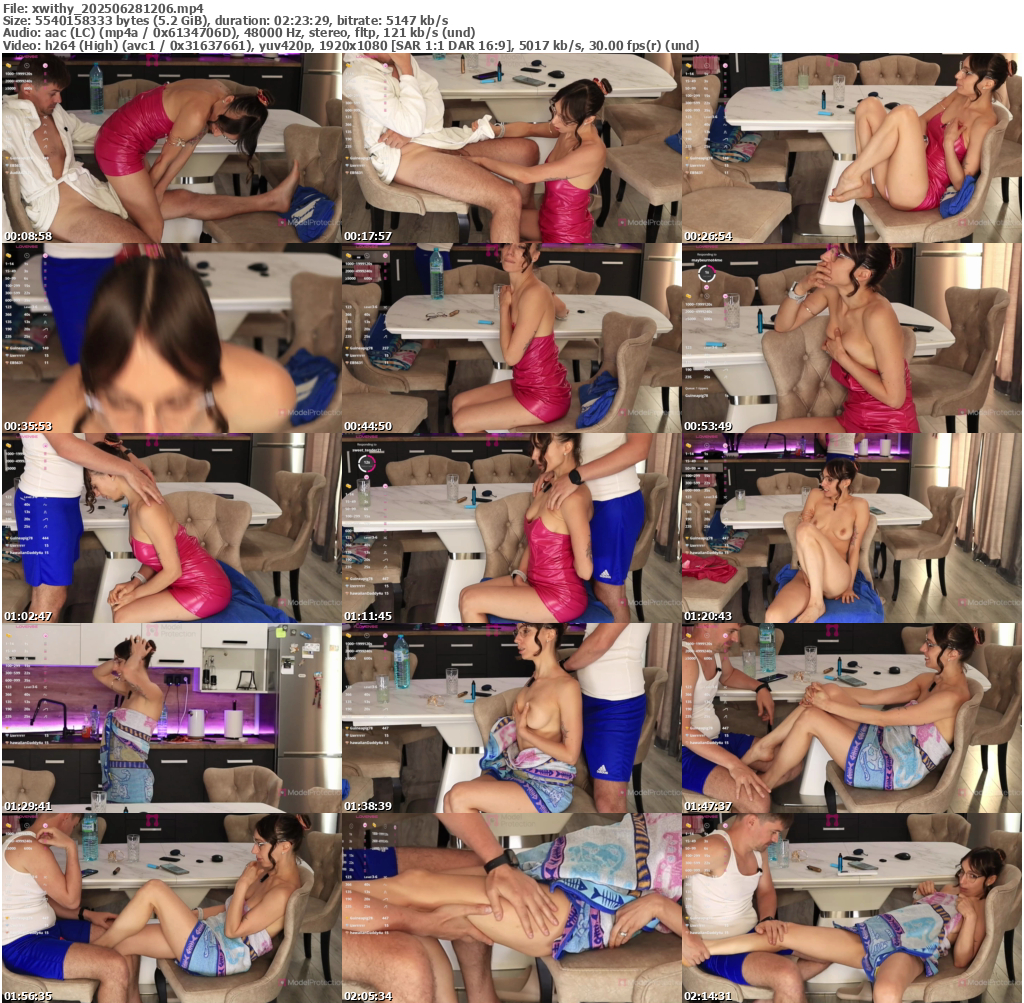
Task: Open the thumbnail at 00:26:54
Action: pos(851,148)
